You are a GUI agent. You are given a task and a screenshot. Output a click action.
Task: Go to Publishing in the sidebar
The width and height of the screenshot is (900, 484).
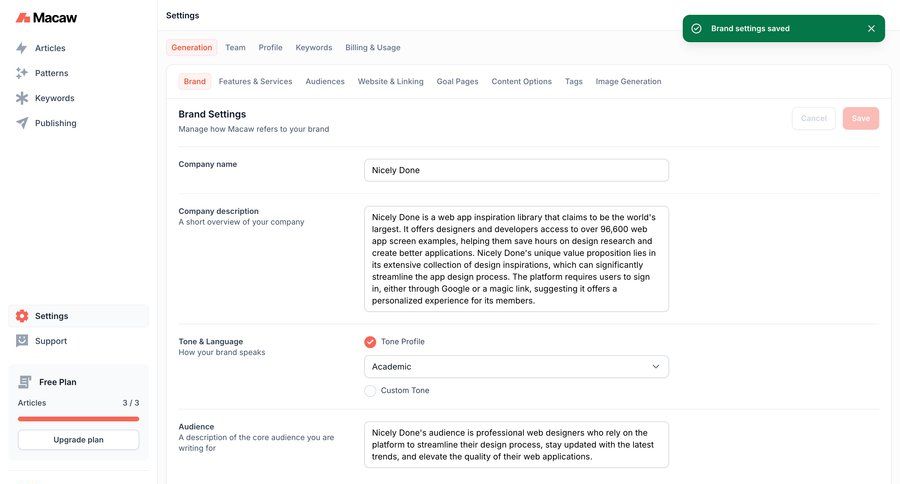pyautogui.click(x=56, y=123)
